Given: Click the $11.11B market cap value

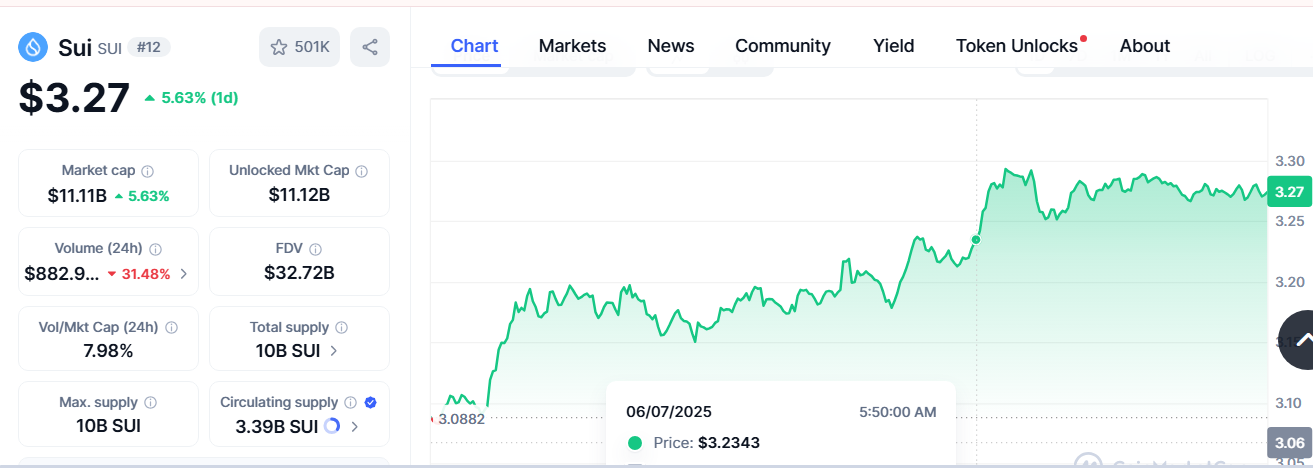Looking at the screenshot, I should tap(77, 195).
